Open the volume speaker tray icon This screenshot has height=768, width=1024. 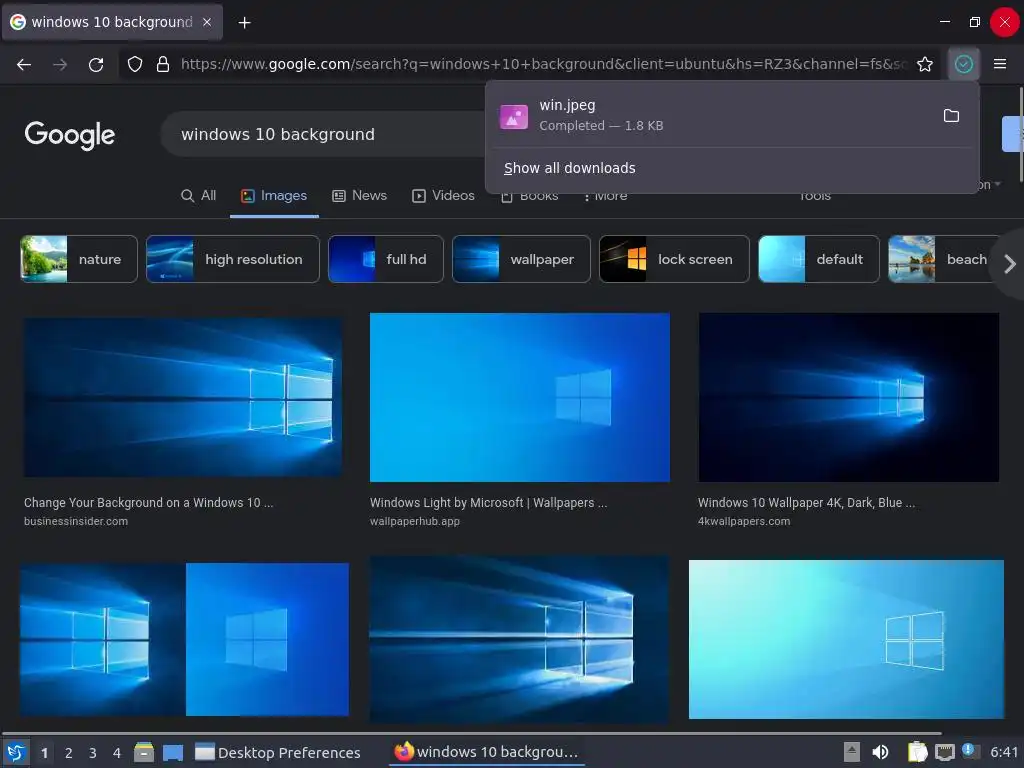[880, 752]
